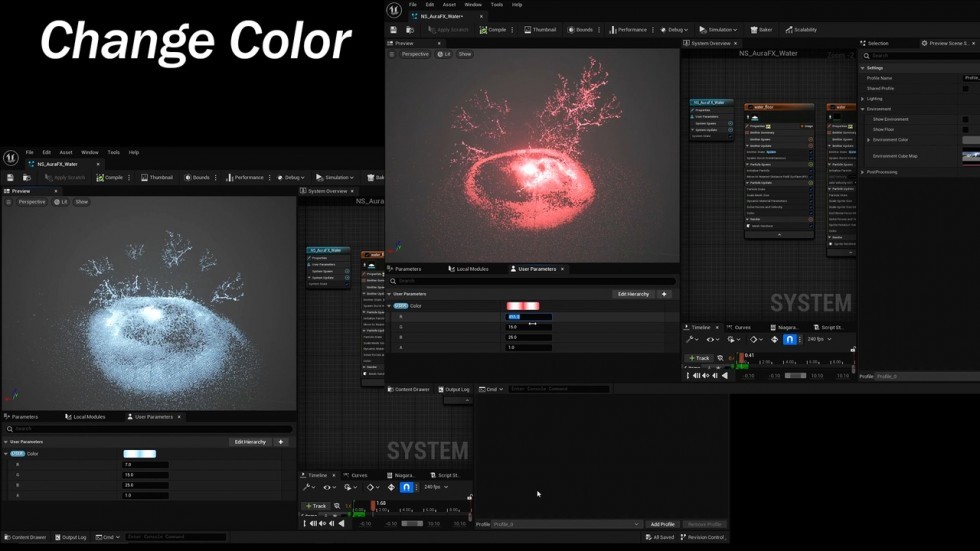Click the blue Color swatch in User Parameters
Viewport: 980px width, 551px height.
point(139,454)
